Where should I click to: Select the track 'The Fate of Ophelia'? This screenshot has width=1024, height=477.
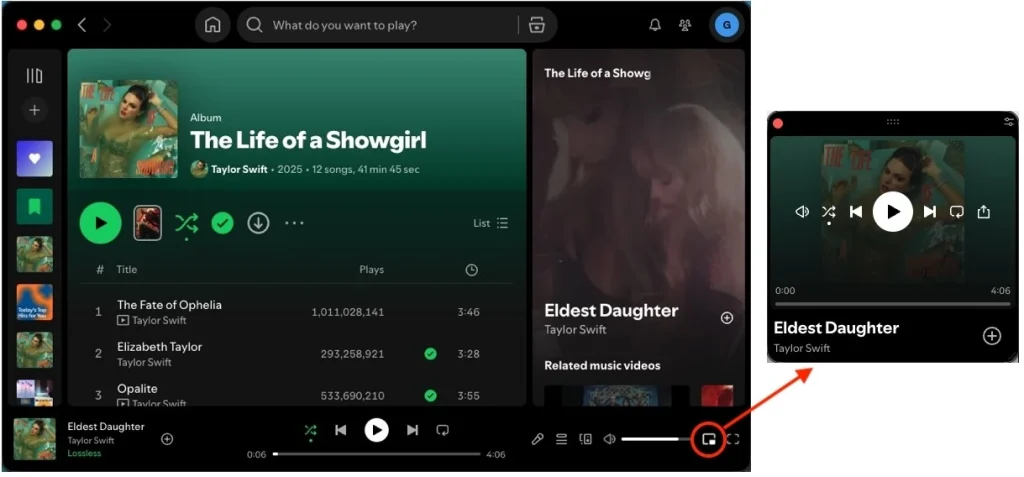click(169, 304)
